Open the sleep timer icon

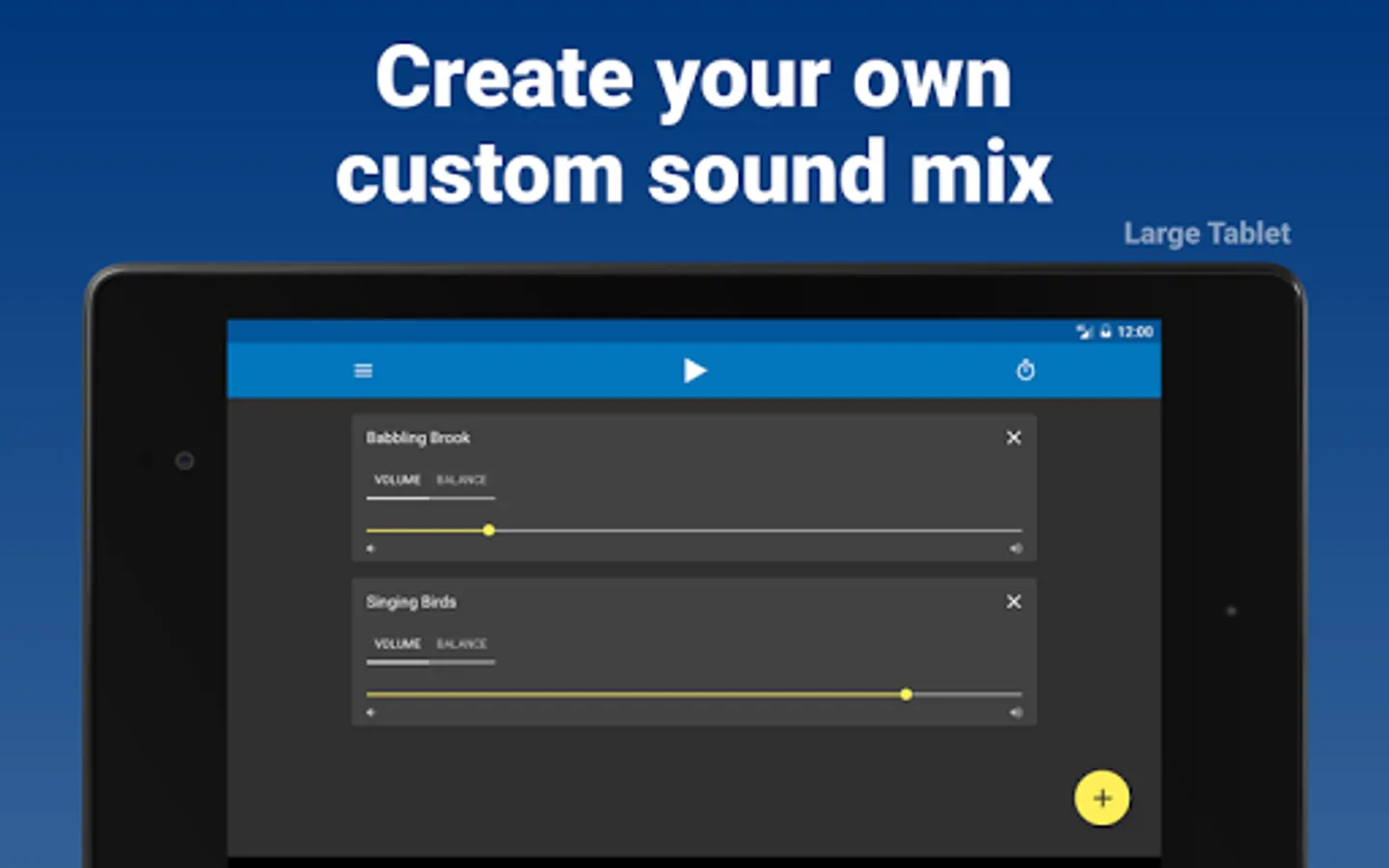click(x=1025, y=369)
